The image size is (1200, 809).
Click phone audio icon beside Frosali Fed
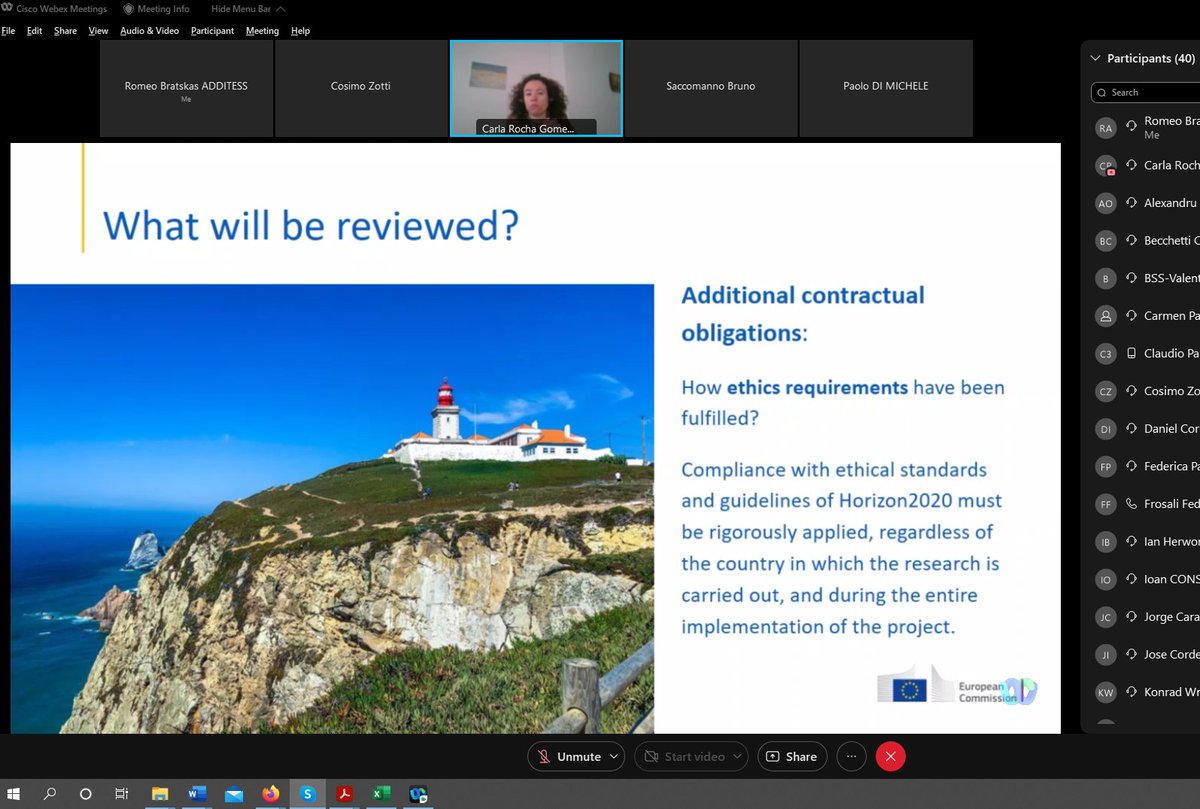coord(1132,504)
